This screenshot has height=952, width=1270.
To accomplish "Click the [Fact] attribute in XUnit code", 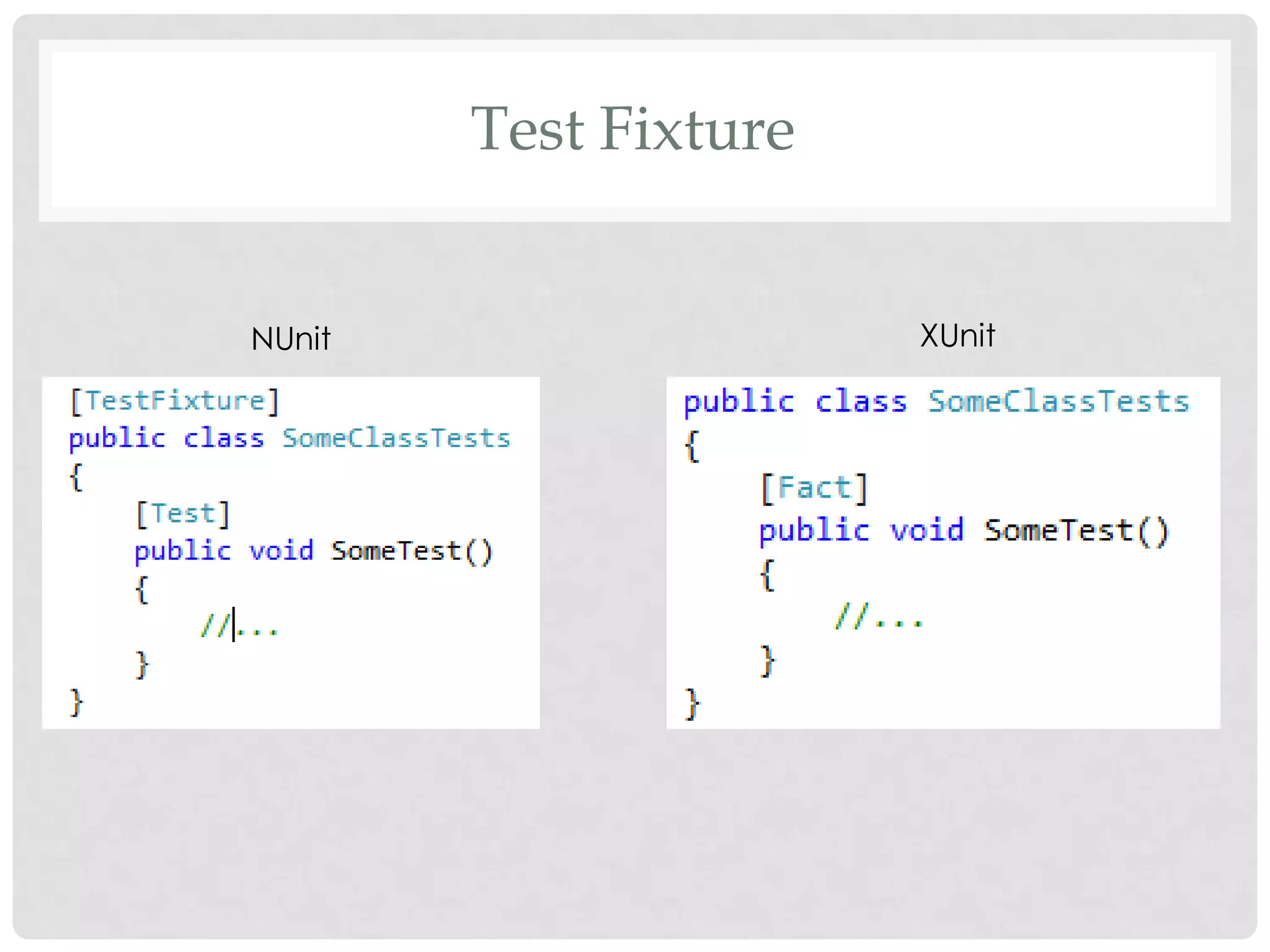I will pos(814,488).
